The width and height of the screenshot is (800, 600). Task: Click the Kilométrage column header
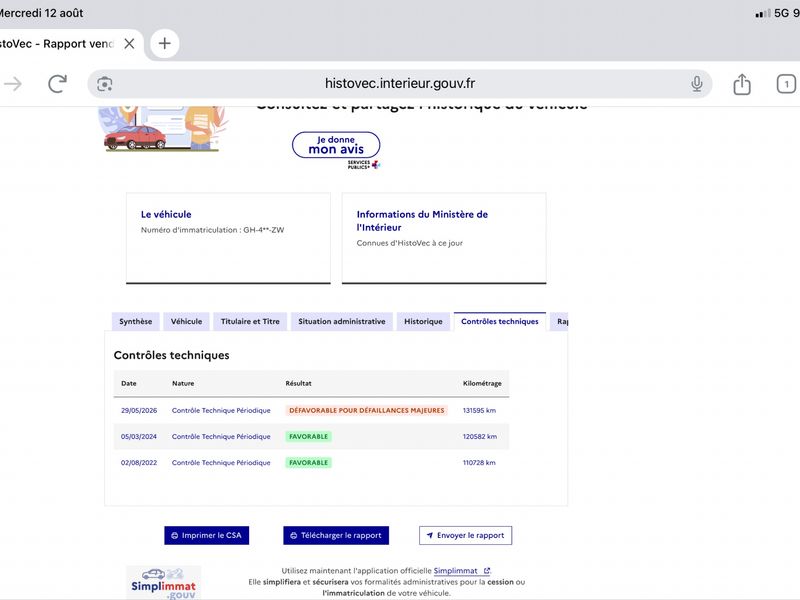[x=482, y=383]
